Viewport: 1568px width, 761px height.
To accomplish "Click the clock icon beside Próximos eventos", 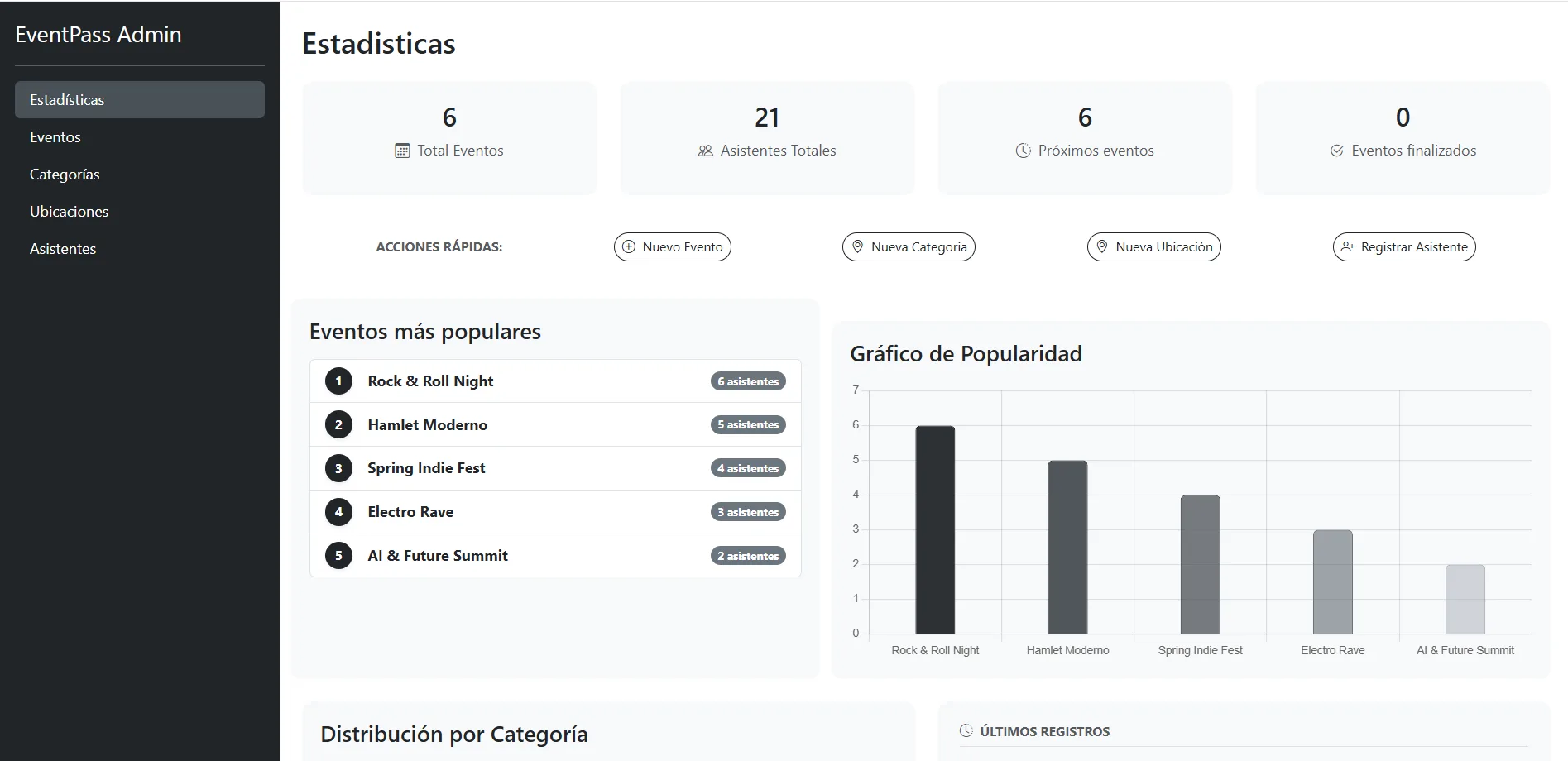I will tap(1024, 151).
